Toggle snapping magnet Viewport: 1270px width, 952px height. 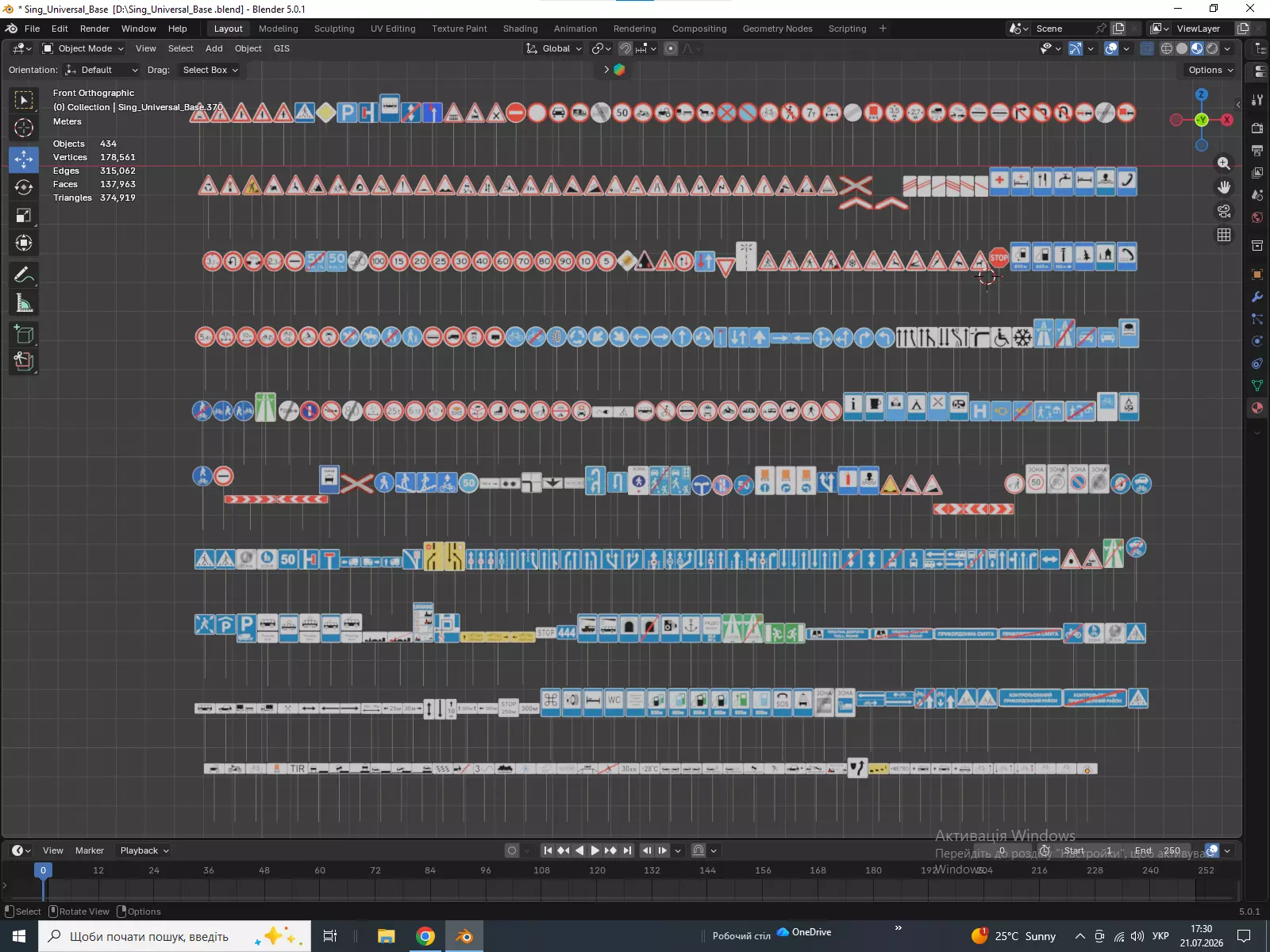tap(625, 48)
